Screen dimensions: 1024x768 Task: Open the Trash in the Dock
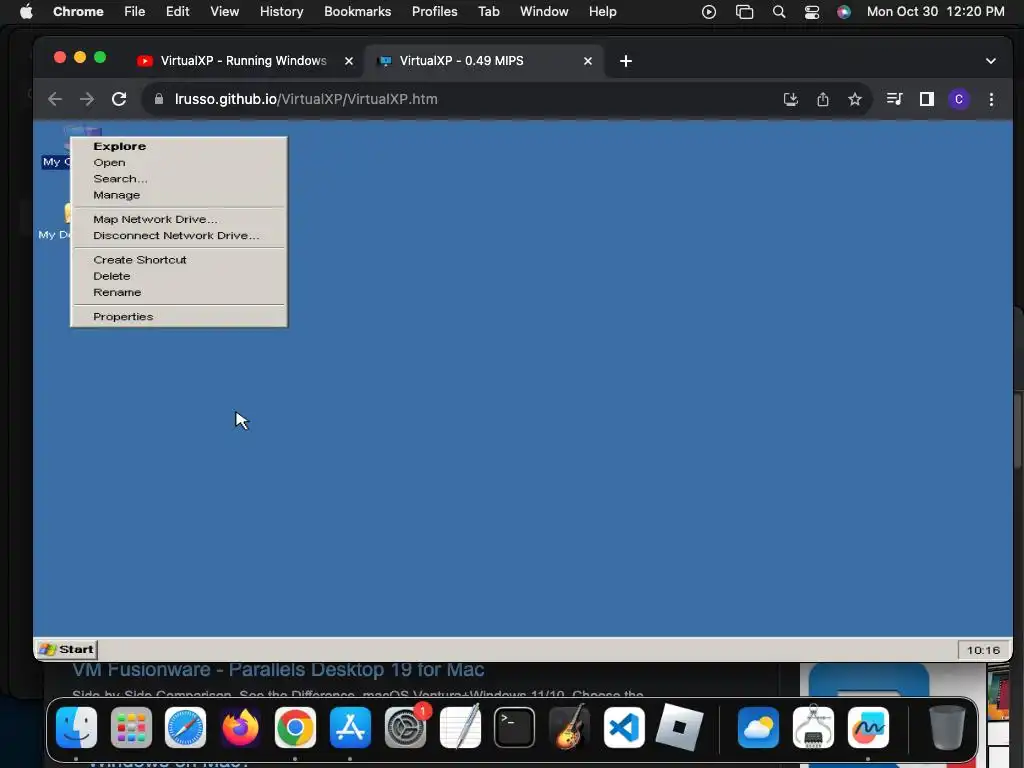(947, 728)
